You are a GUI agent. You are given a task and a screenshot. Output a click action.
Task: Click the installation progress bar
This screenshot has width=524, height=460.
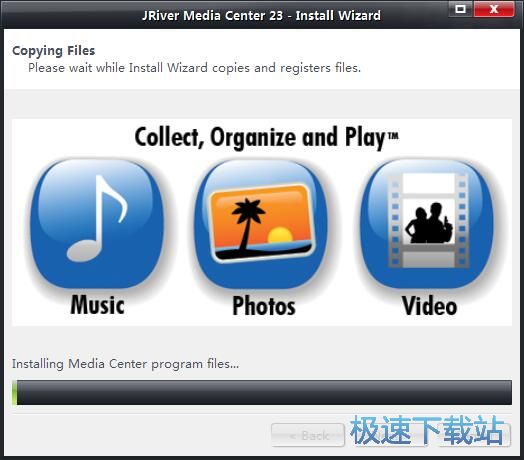pos(262,392)
